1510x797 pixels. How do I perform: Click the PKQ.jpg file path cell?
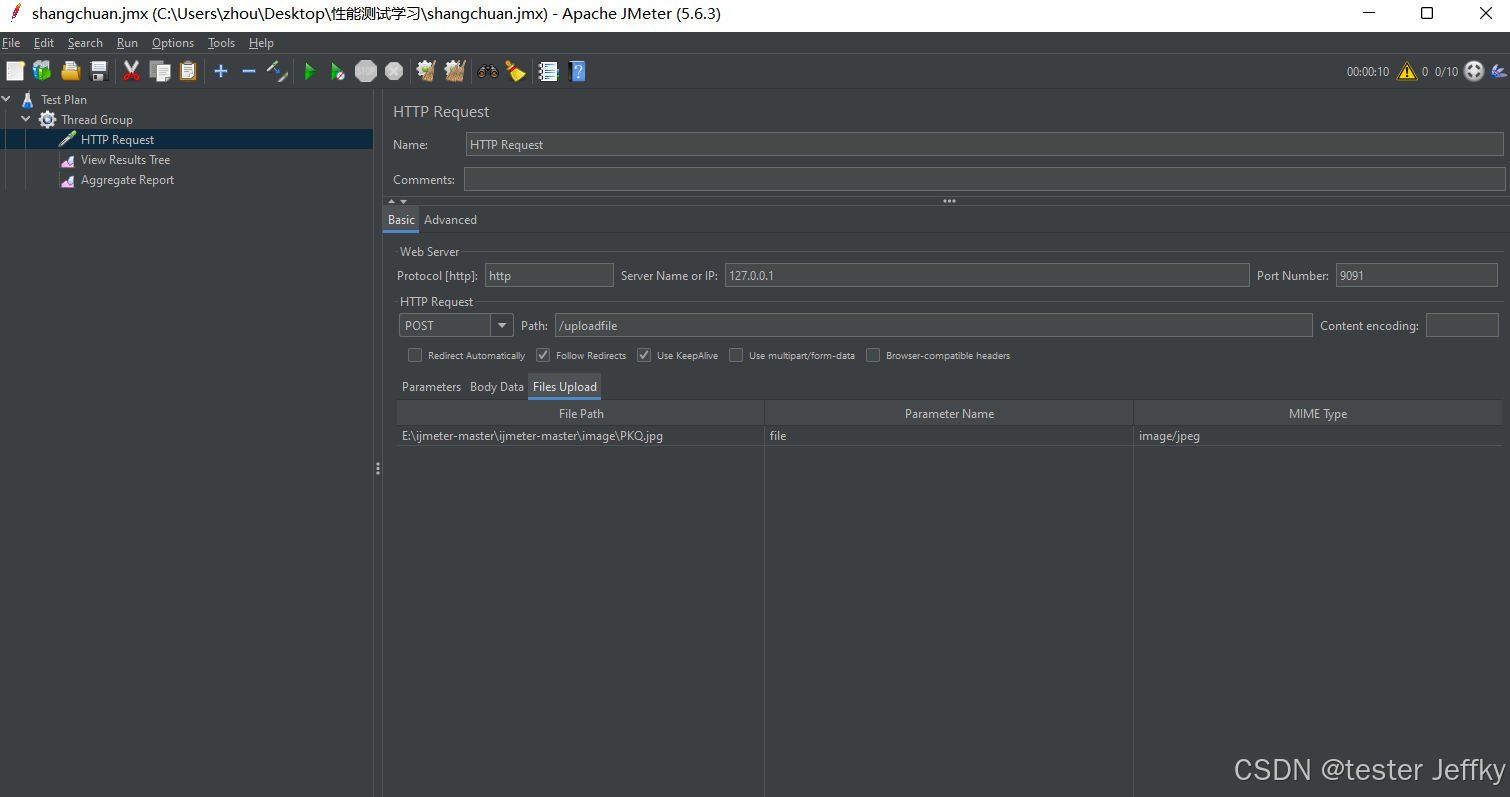coord(580,436)
